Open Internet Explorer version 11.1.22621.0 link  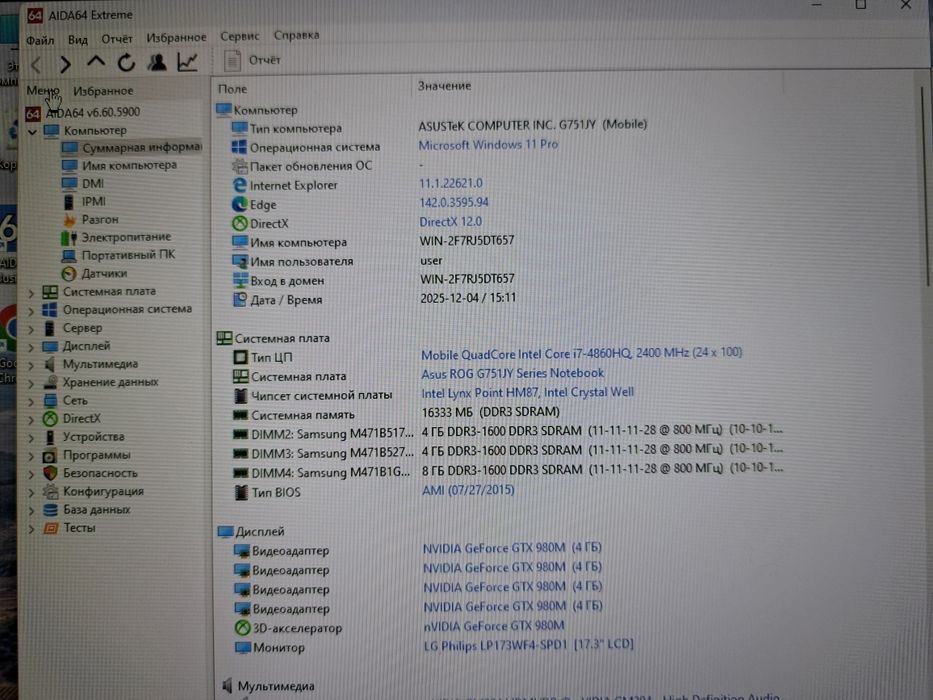[x=451, y=183]
